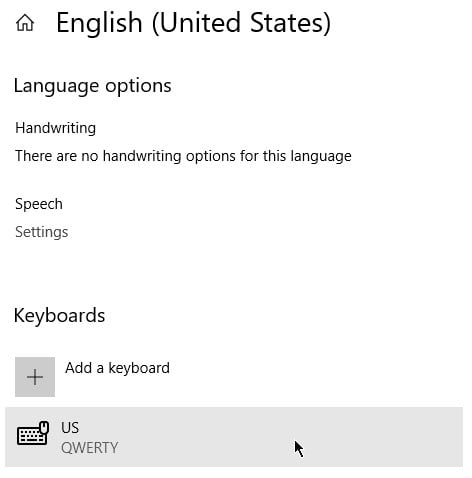Click the plus icon to add keyboard
This screenshot has width=472, height=478.
point(35,377)
